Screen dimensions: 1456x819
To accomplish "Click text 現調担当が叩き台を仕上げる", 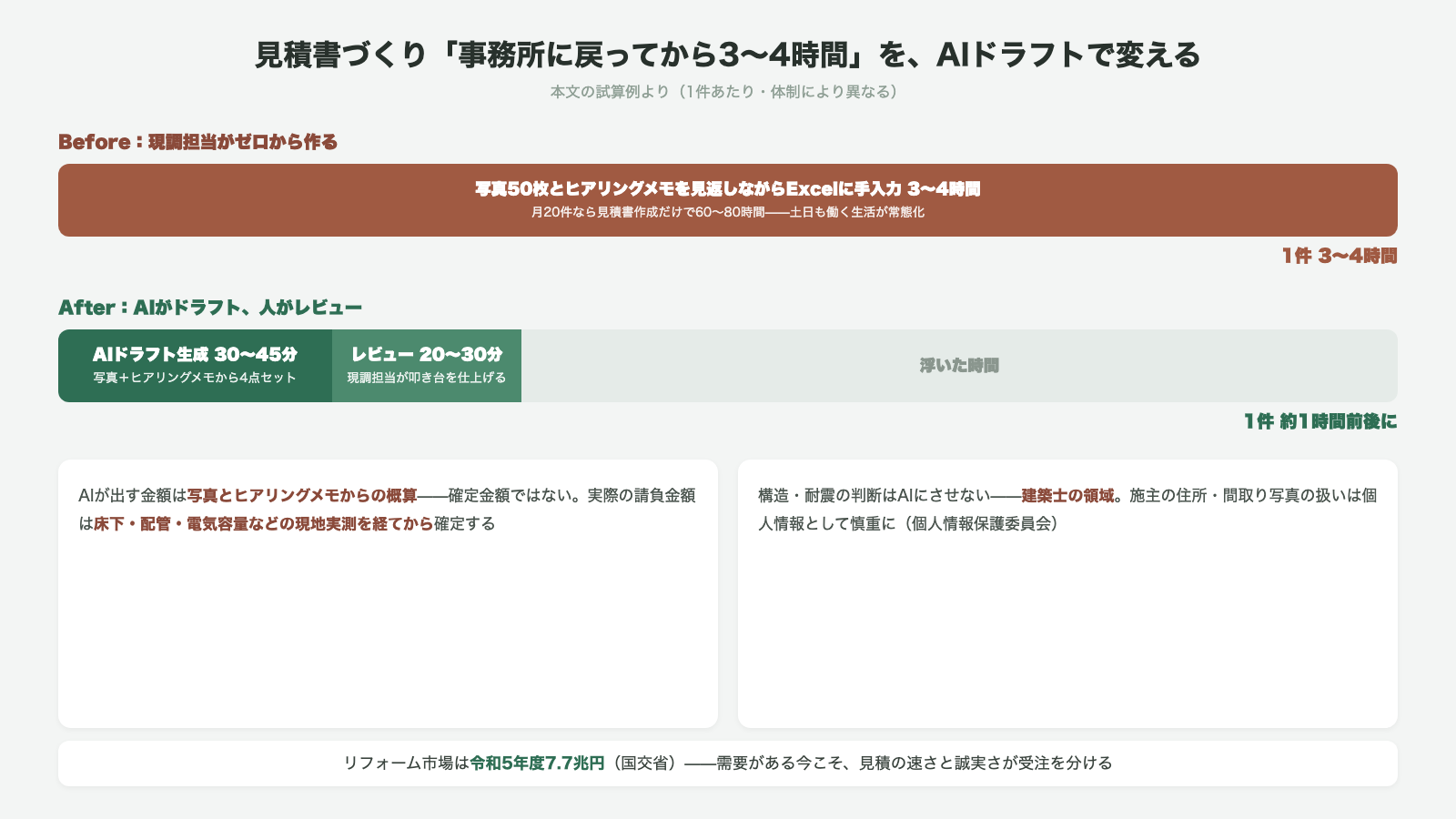I will click(427, 378).
